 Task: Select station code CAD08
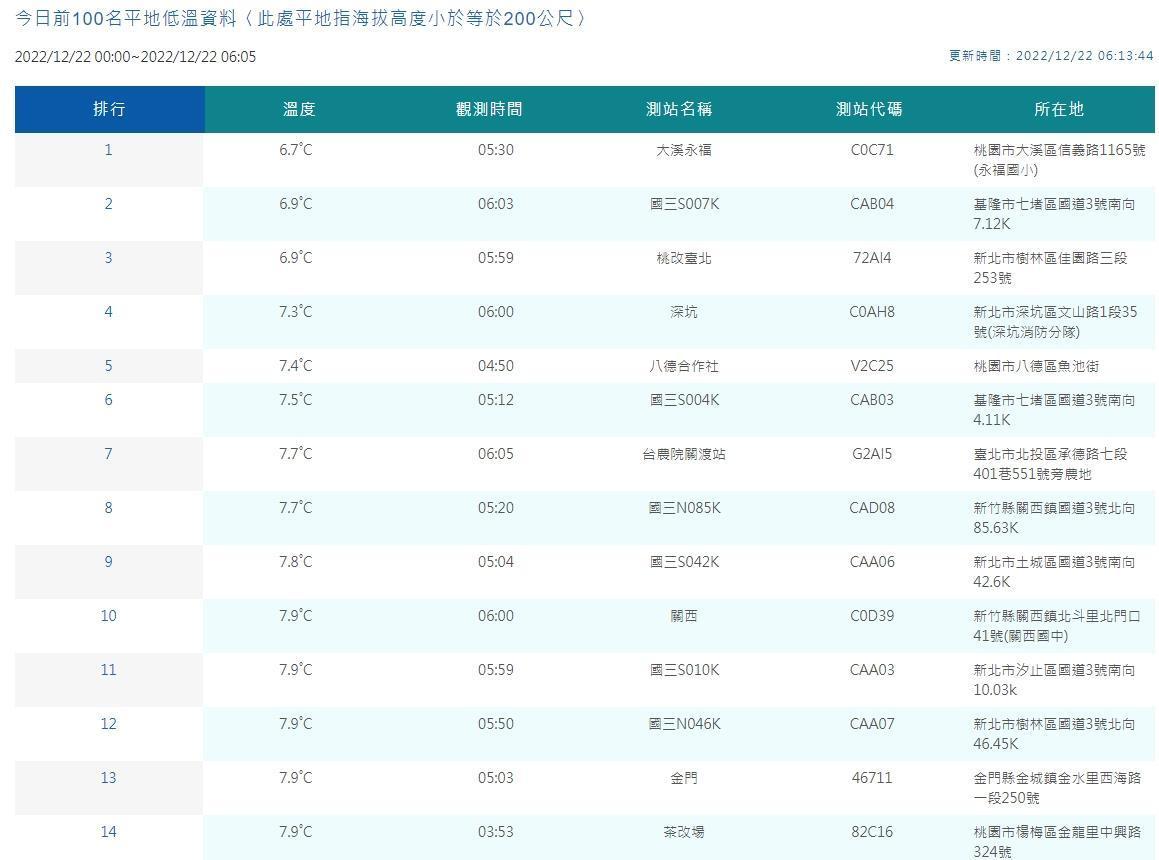point(872,508)
